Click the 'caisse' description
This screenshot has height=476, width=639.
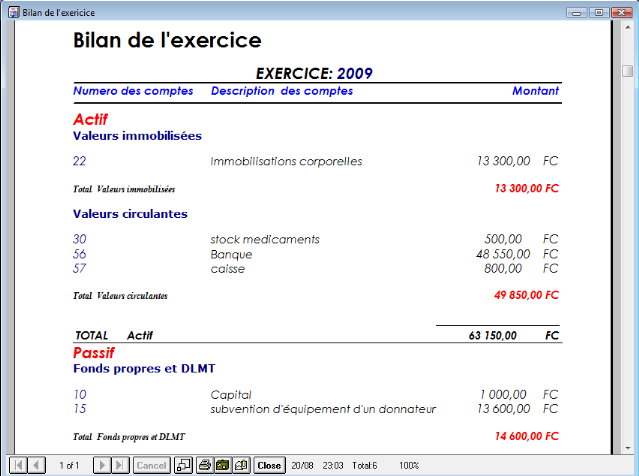coord(228,269)
